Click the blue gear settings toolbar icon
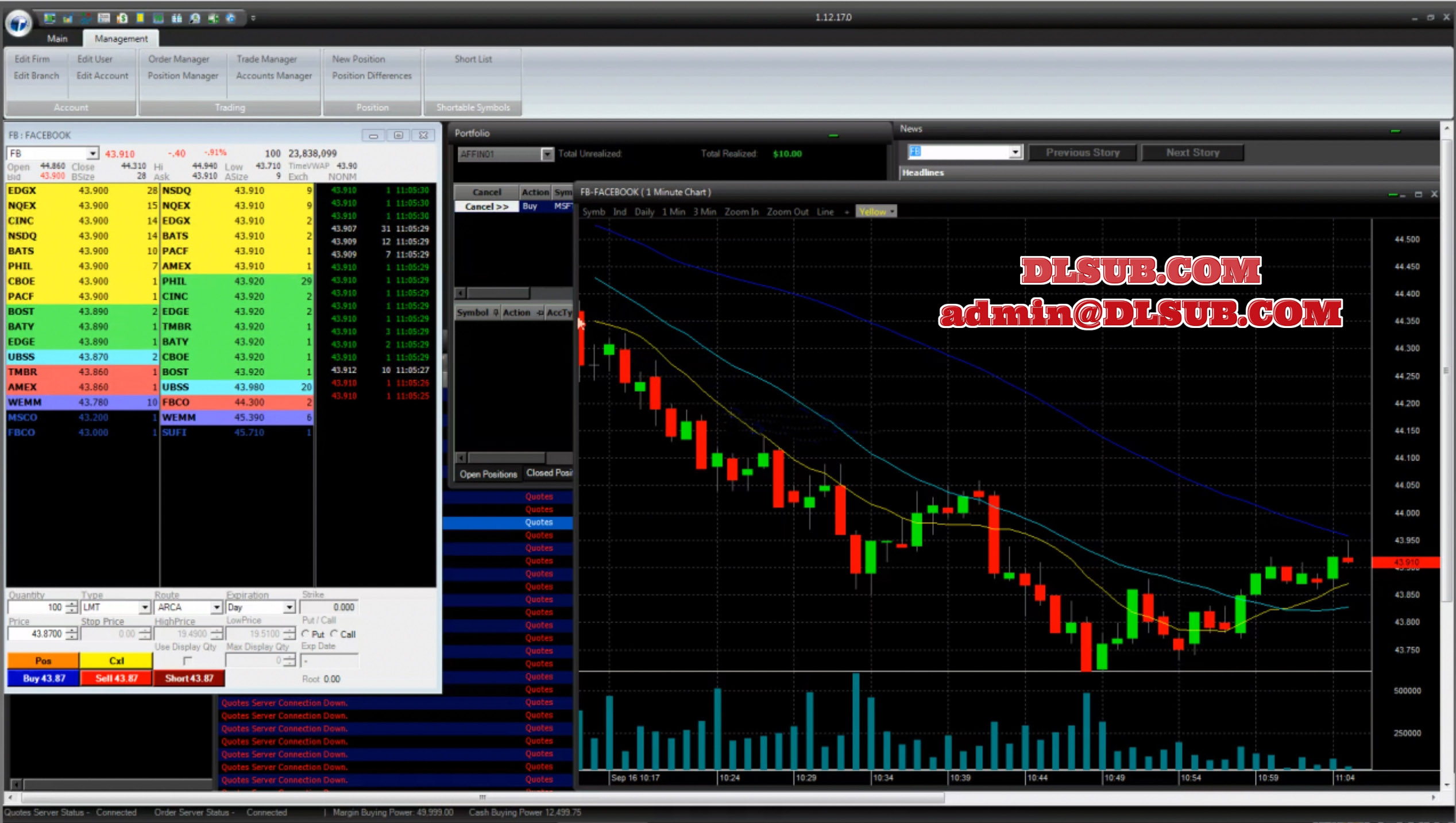 point(231,18)
